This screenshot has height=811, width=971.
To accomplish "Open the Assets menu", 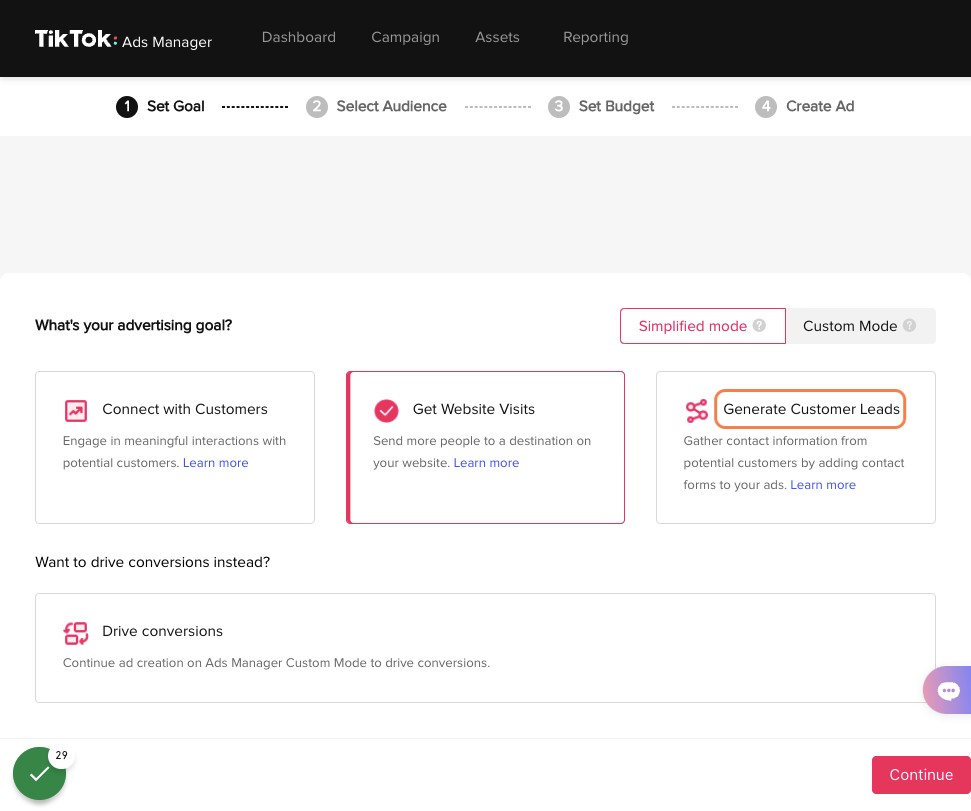I will (497, 37).
